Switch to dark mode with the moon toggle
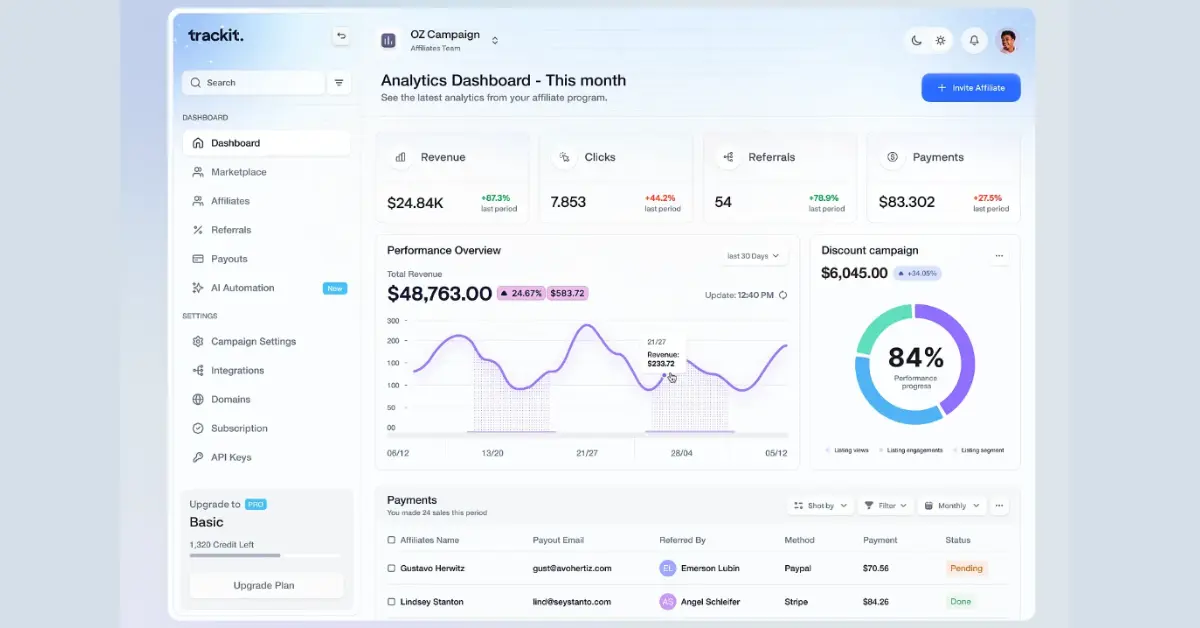 pos(916,40)
